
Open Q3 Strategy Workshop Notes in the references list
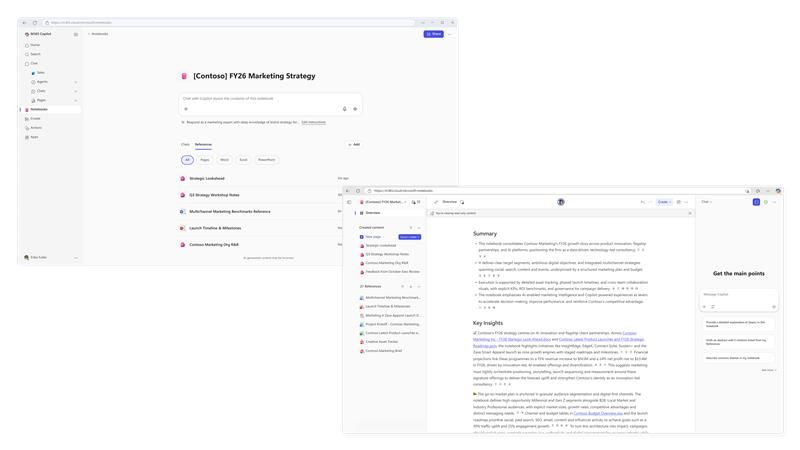214,195
